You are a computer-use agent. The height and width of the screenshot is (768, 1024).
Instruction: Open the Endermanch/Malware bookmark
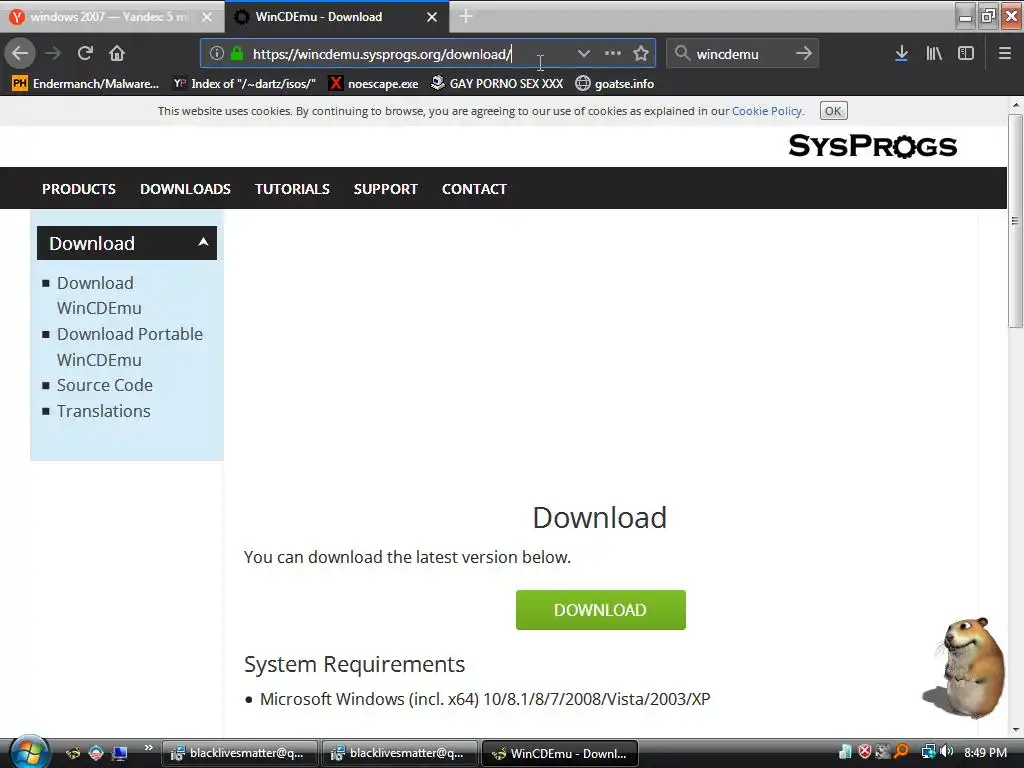[86, 84]
